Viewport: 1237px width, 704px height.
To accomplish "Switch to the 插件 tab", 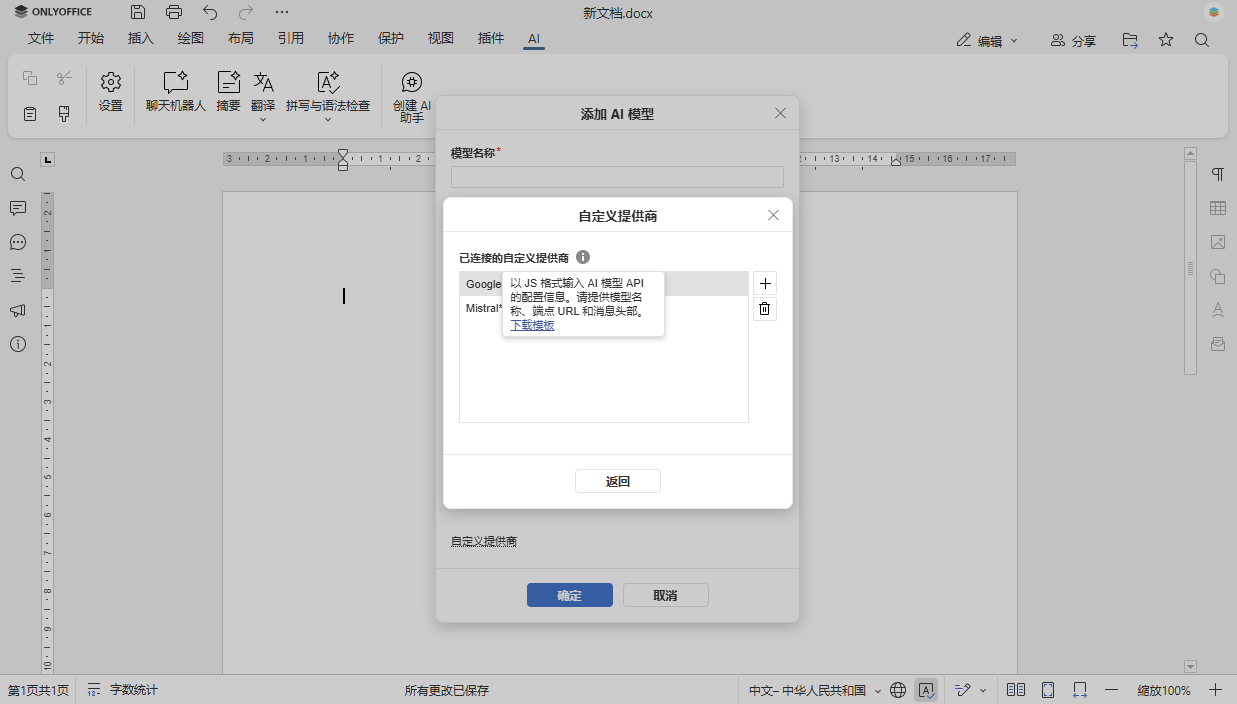I will pyautogui.click(x=491, y=38).
